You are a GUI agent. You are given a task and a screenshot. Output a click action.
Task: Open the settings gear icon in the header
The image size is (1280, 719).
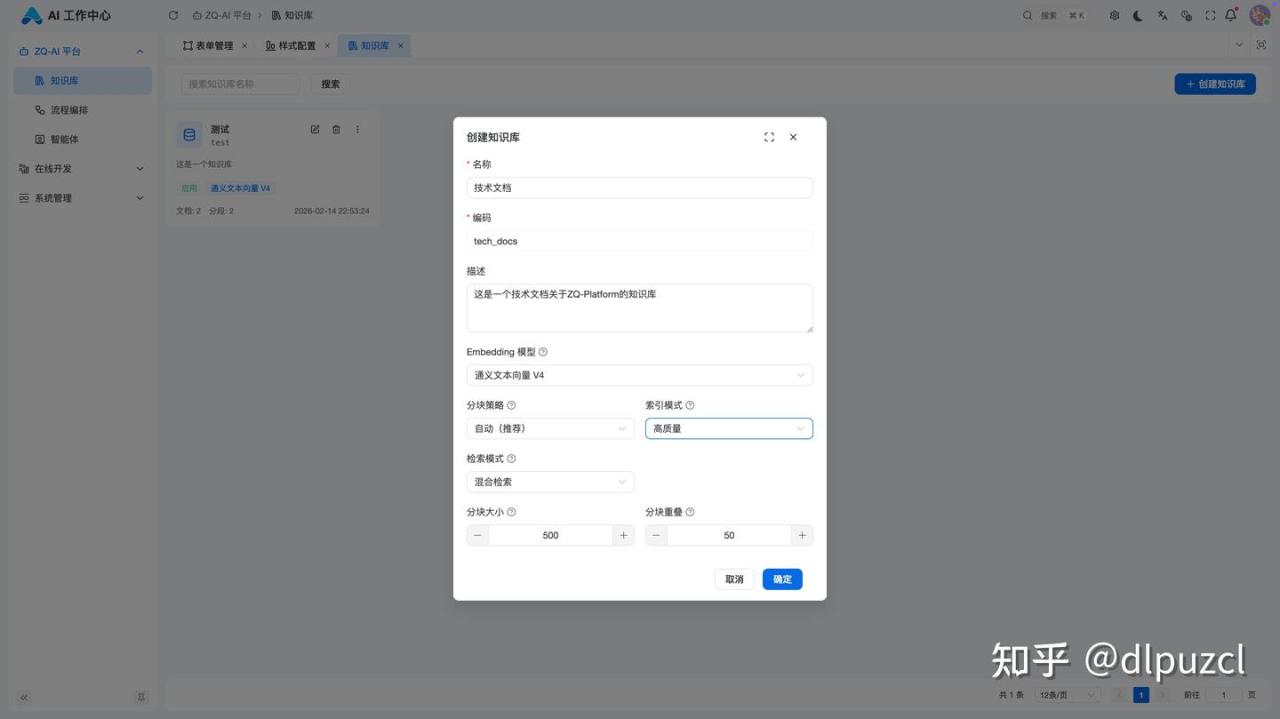click(1115, 15)
